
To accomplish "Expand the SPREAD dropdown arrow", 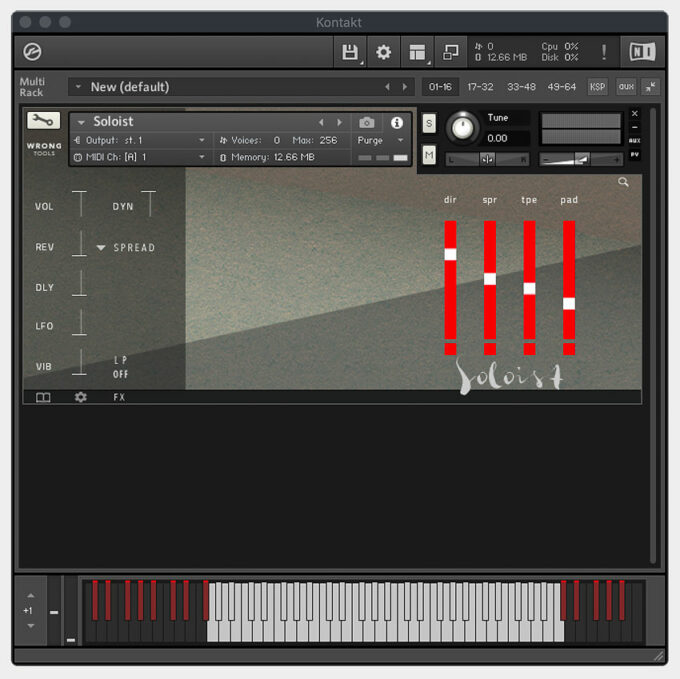I will [101, 247].
